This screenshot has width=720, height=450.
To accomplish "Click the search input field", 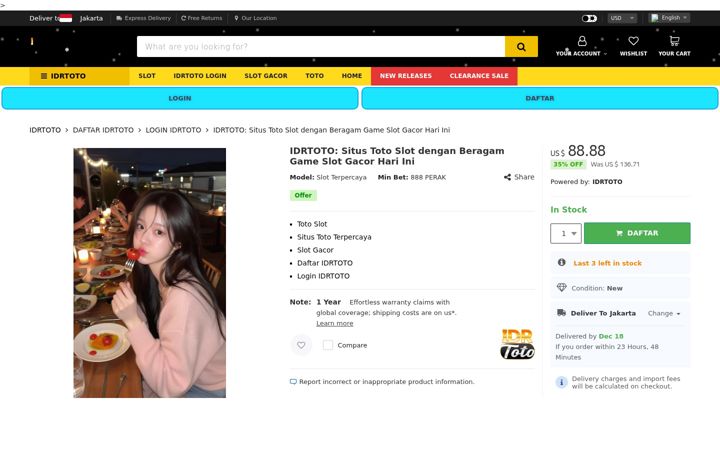I will point(321,46).
